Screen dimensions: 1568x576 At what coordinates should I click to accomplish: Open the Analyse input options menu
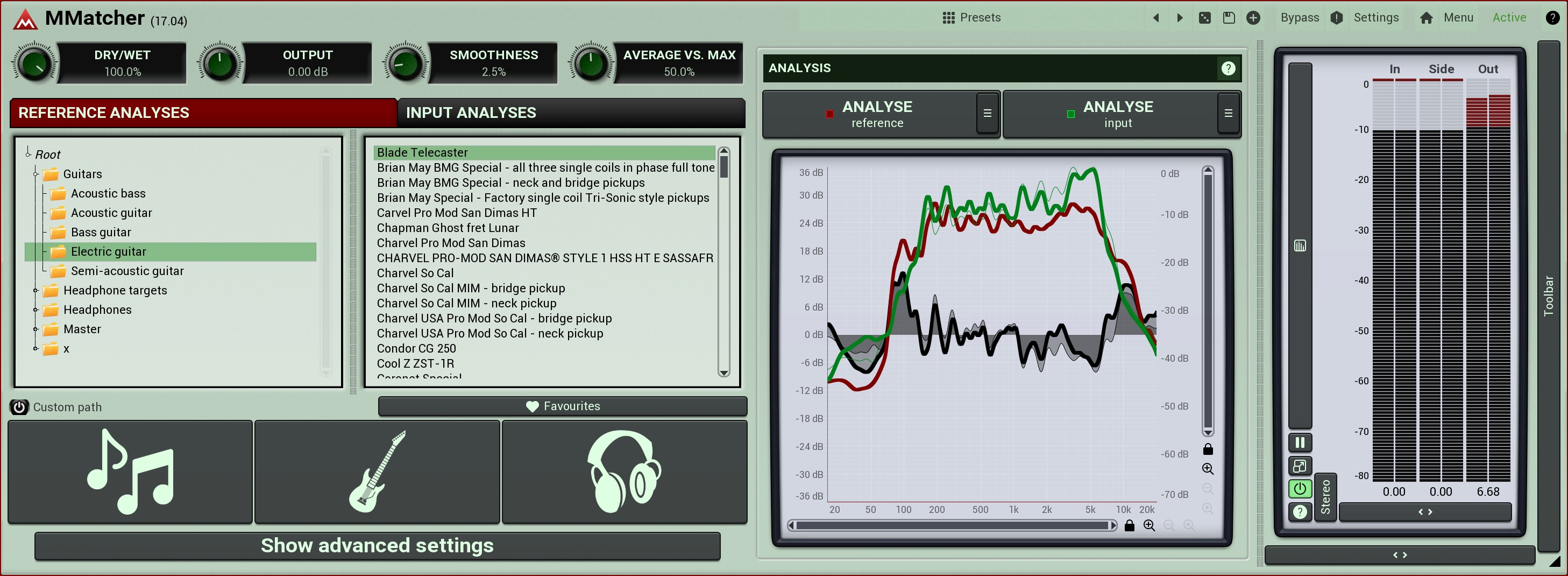1228,113
